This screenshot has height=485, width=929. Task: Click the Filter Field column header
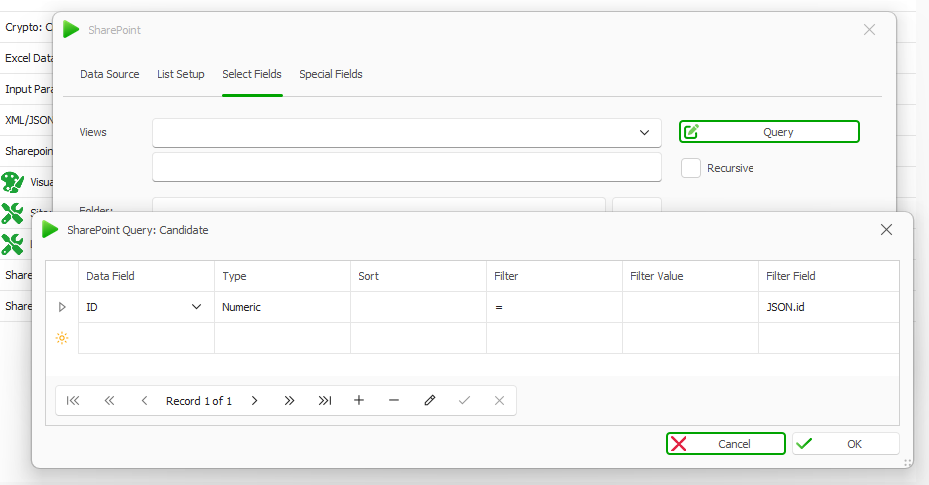coord(829,276)
